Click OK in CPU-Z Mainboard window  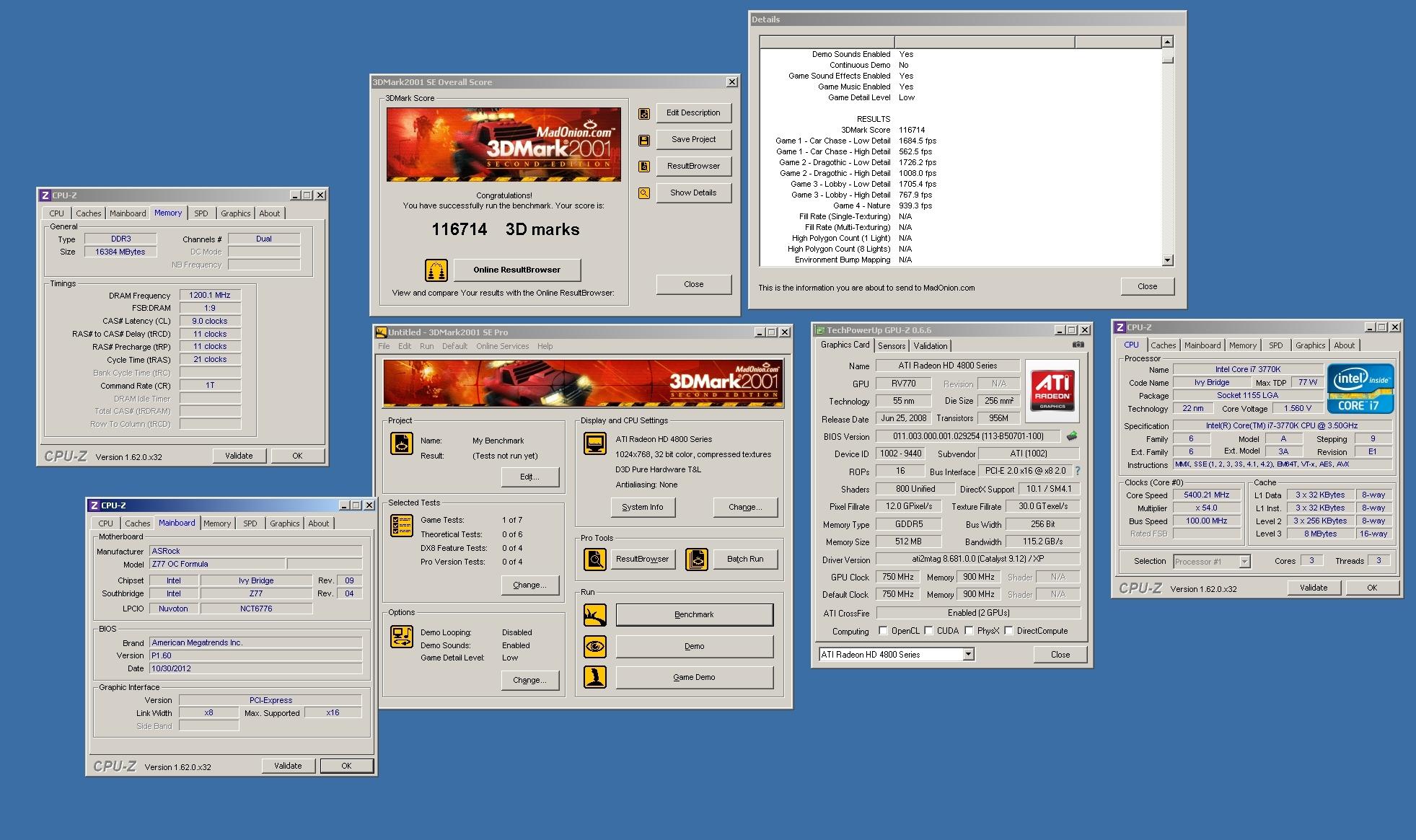346,766
